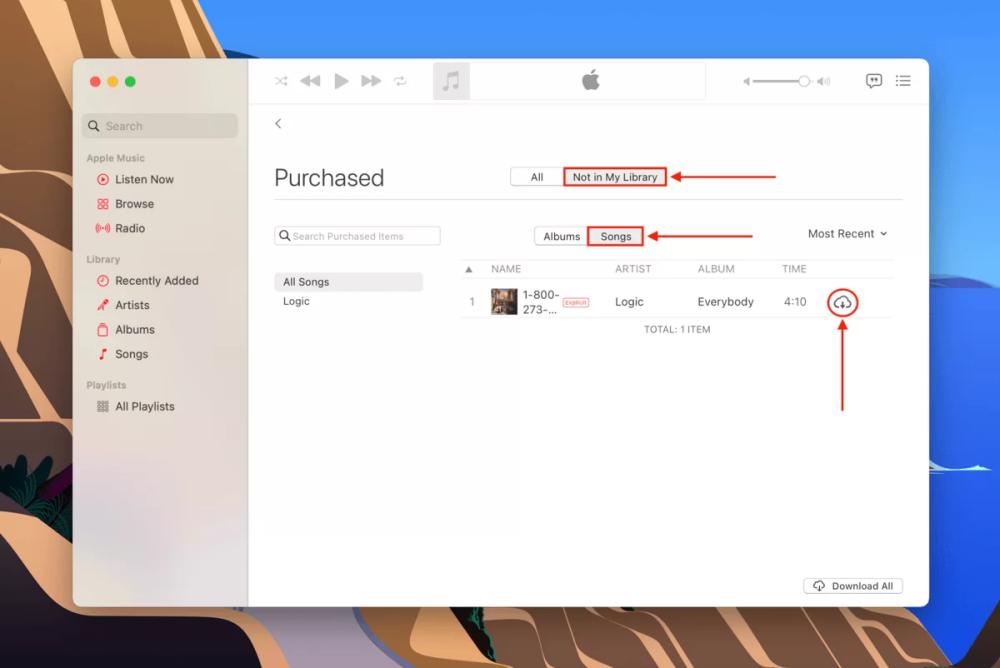Viewport: 1000px width, 668px height.
Task: Mute using the low volume speaker icon
Action: [x=746, y=81]
